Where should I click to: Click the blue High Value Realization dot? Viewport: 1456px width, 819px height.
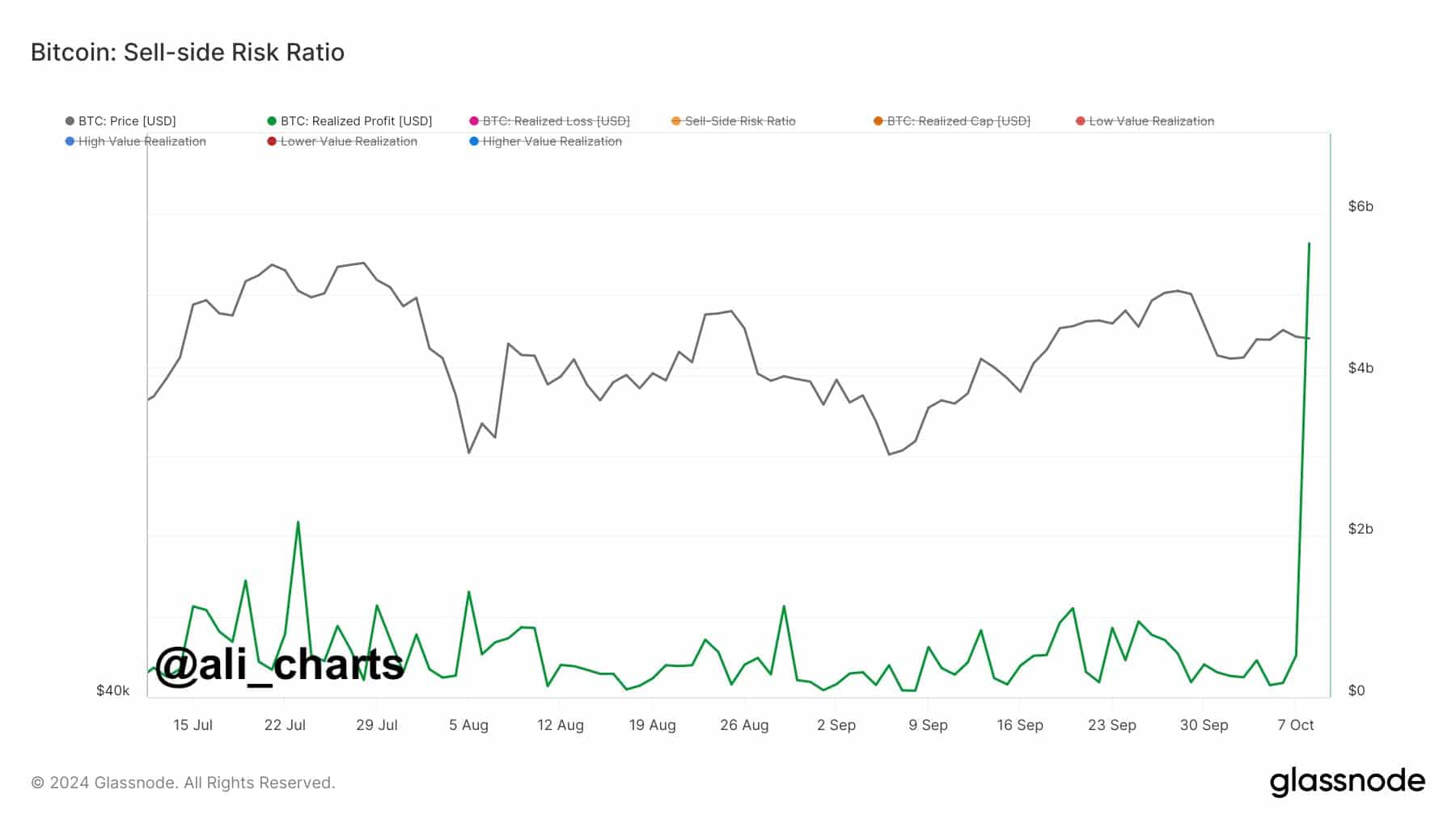pyautogui.click(x=70, y=141)
